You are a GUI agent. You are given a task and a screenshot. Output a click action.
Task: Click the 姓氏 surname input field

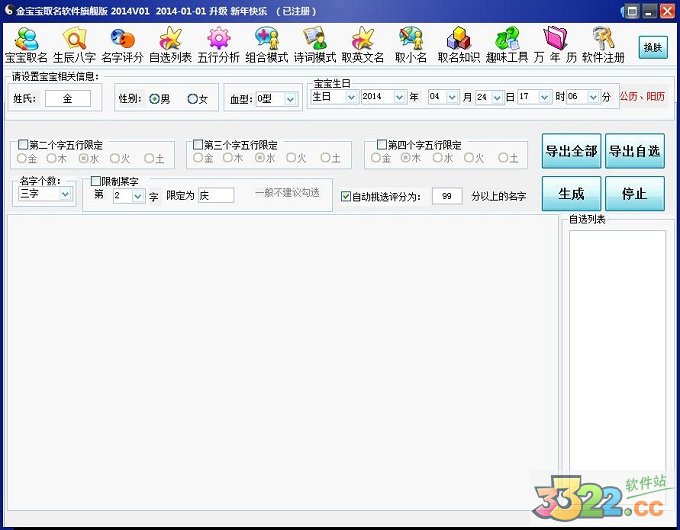pyautogui.click(x=68, y=99)
